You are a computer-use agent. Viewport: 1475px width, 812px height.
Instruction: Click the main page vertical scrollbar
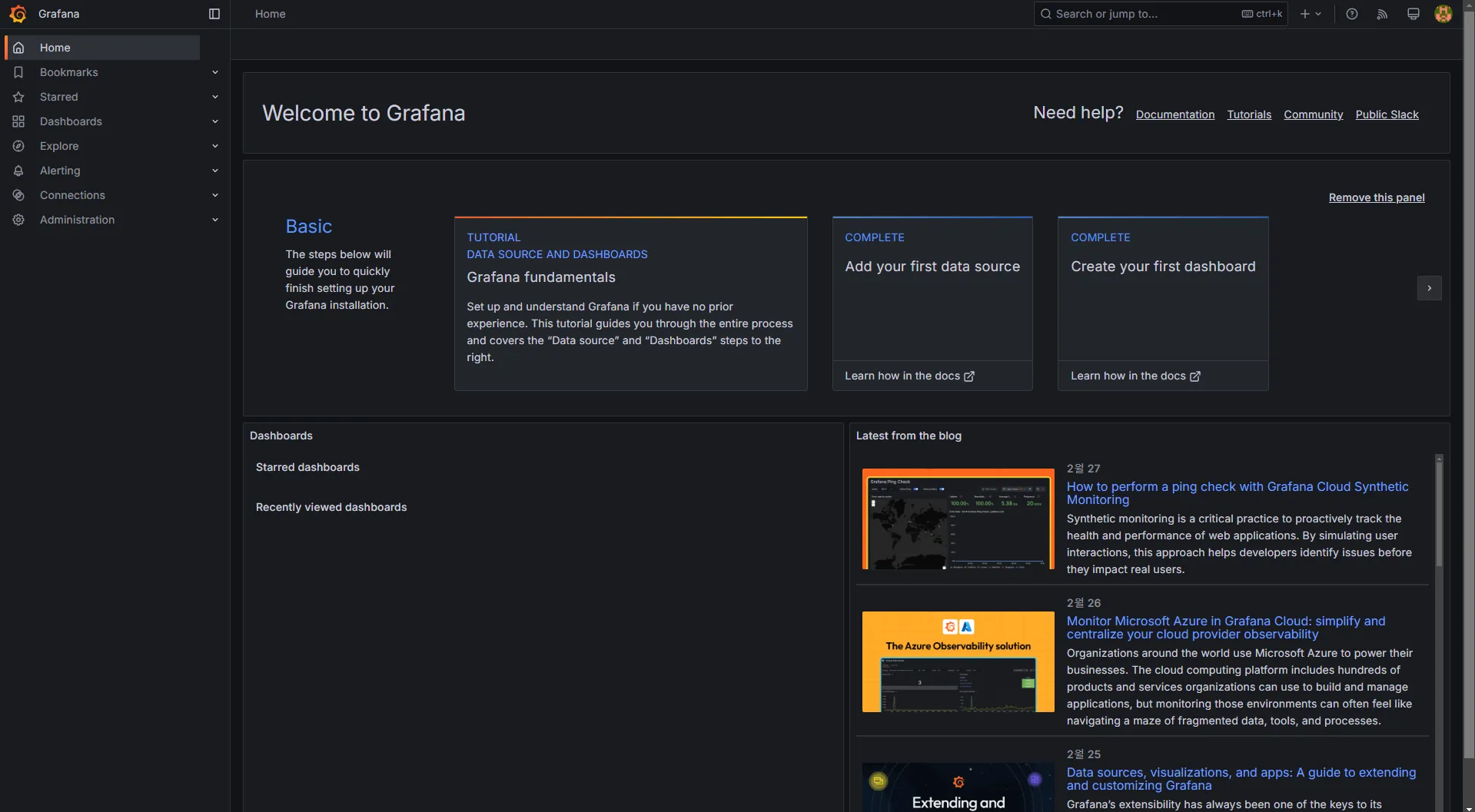1469,384
